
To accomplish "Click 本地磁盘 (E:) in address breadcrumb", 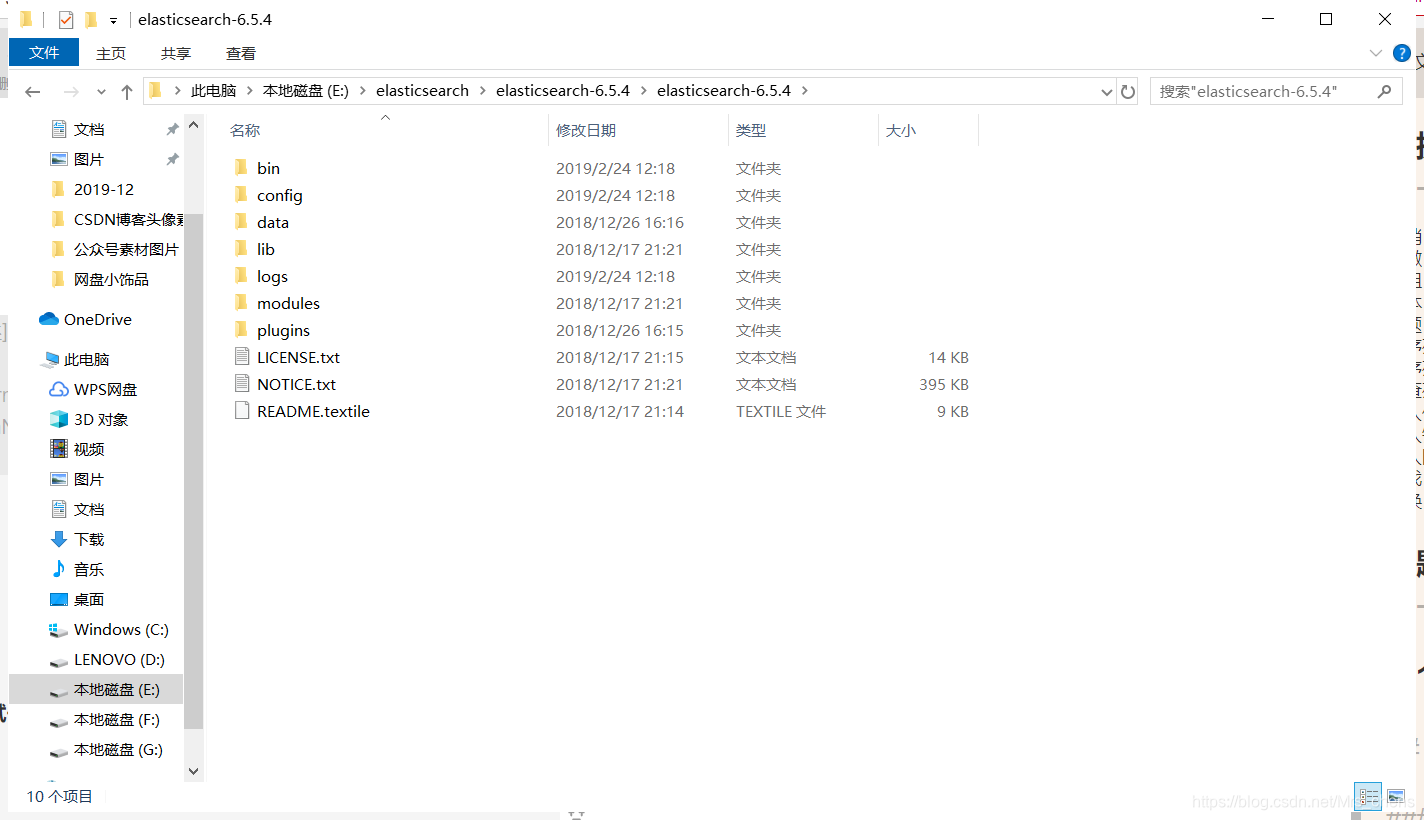I will [x=306, y=91].
